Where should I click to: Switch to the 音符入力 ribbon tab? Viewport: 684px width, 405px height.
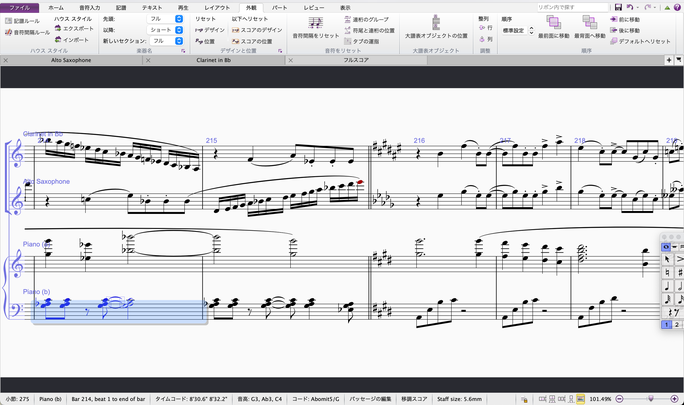point(89,8)
